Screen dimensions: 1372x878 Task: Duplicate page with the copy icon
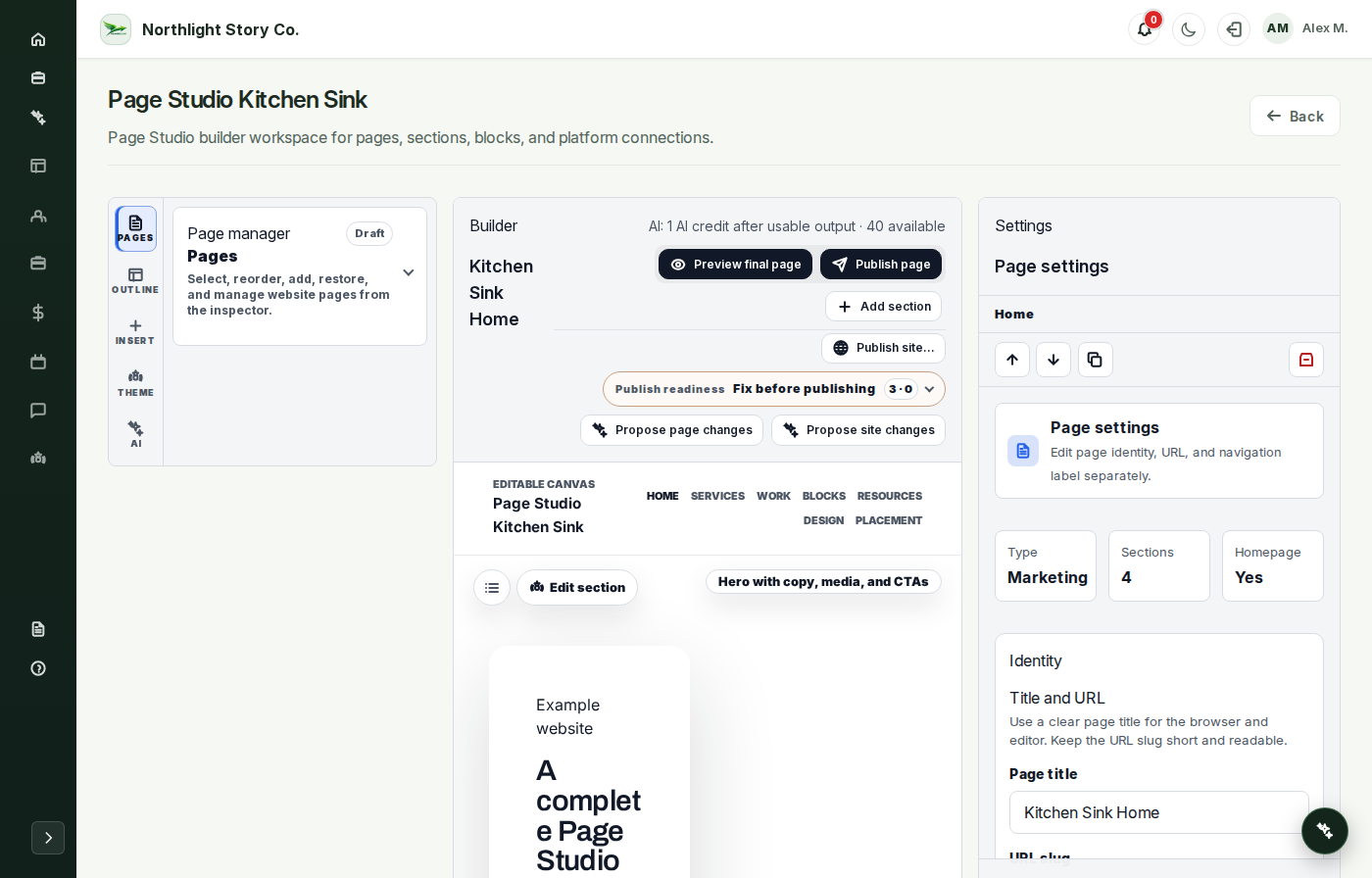(1096, 360)
